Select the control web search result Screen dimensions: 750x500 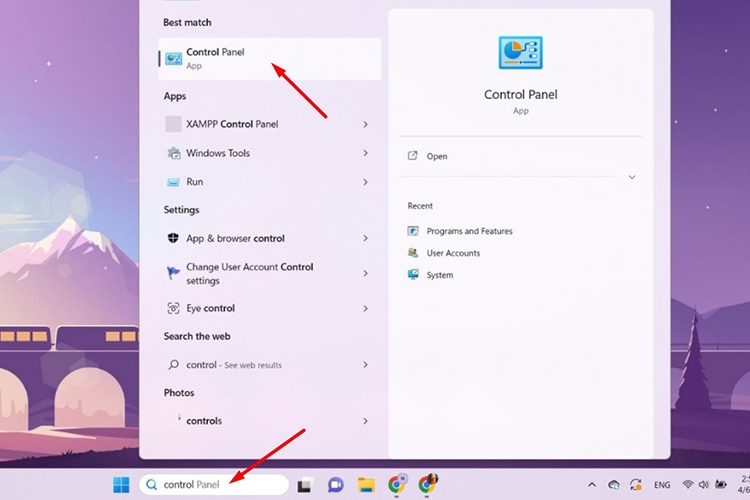pyautogui.click(x=234, y=365)
